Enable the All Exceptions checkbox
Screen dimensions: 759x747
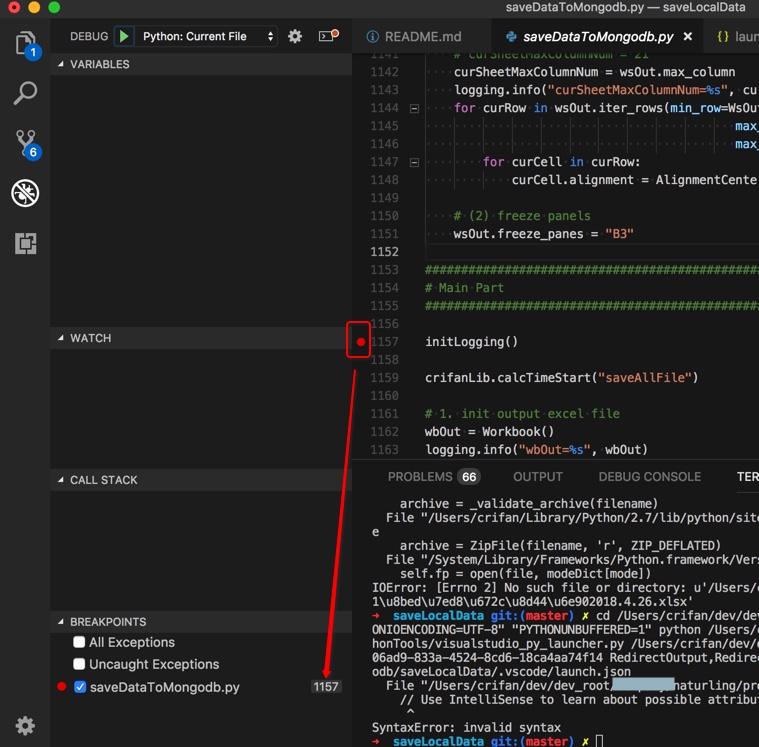[79, 642]
